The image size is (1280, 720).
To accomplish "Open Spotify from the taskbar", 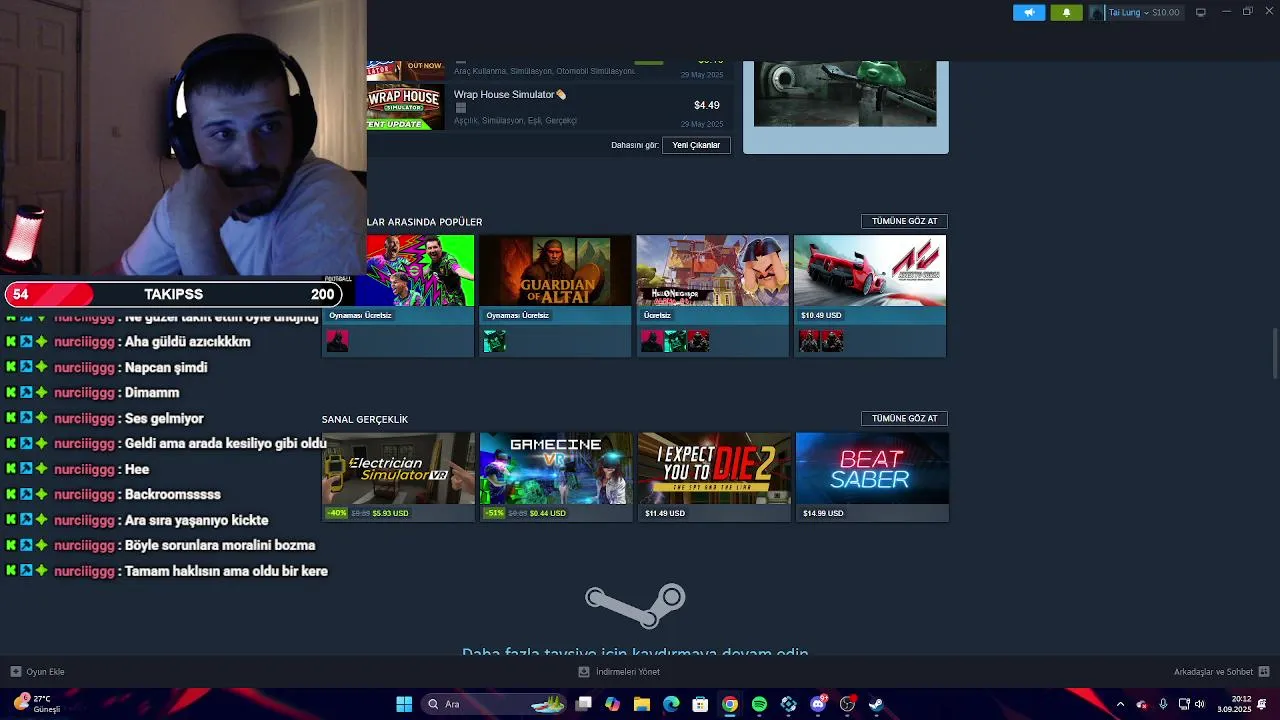I will tap(759, 704).
